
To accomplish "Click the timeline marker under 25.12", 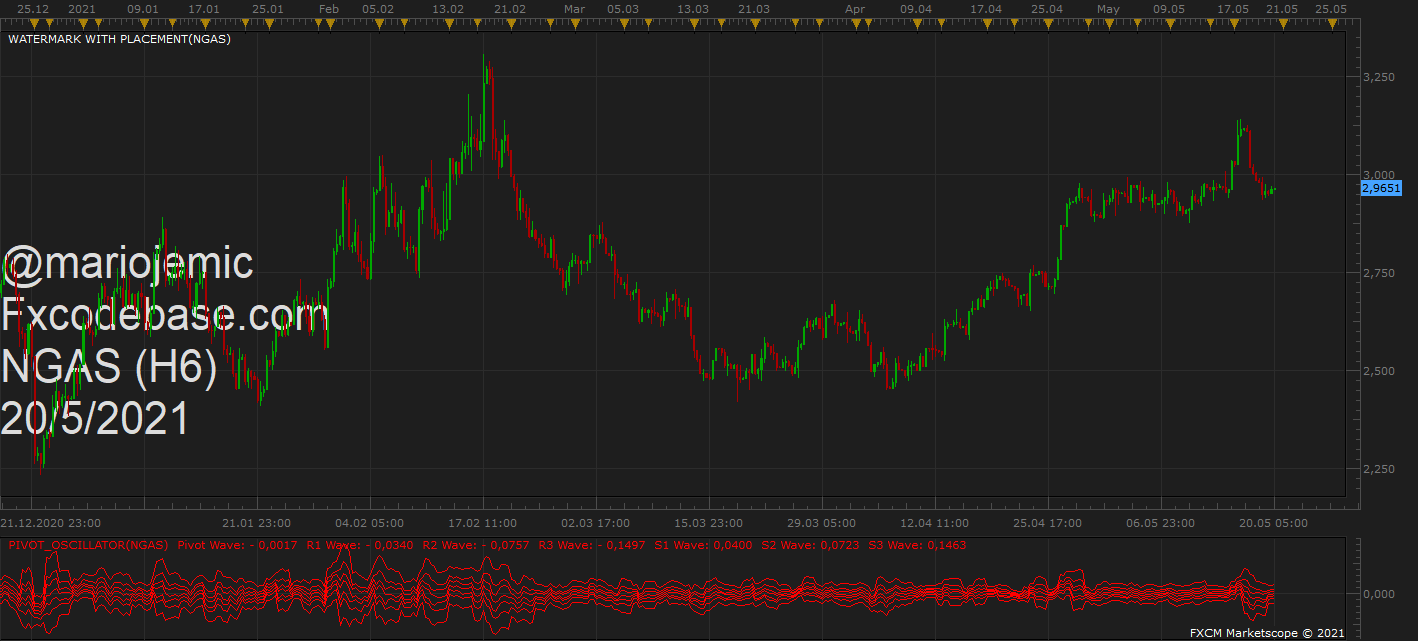I will pyautogui.click(x=34, y=22).
